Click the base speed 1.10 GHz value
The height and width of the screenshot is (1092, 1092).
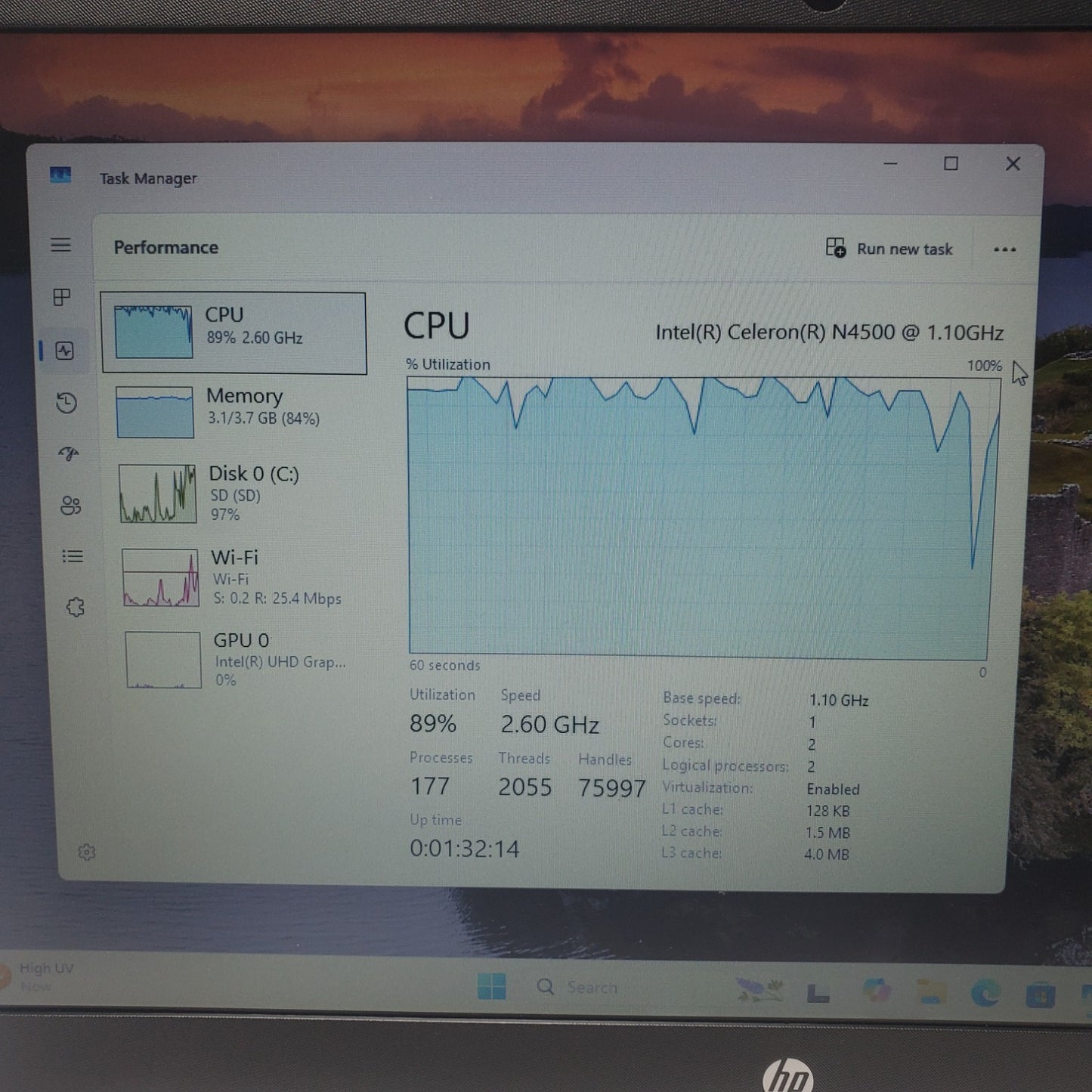pyautogui.click(x=839, y=701)
